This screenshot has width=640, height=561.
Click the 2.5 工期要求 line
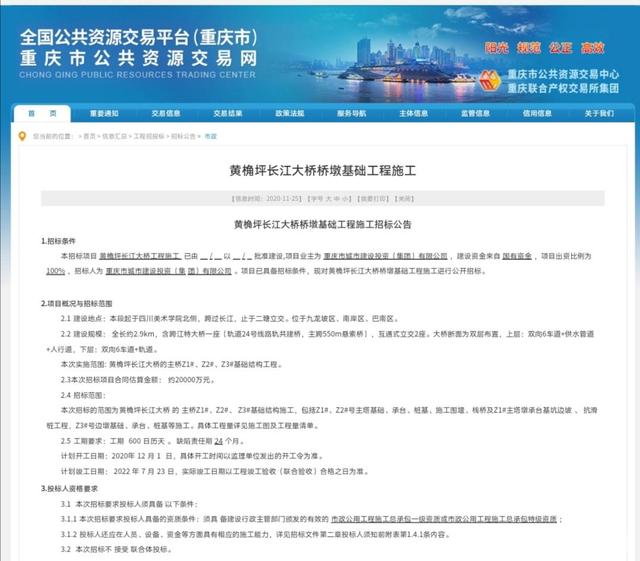(x=153, y=441)
